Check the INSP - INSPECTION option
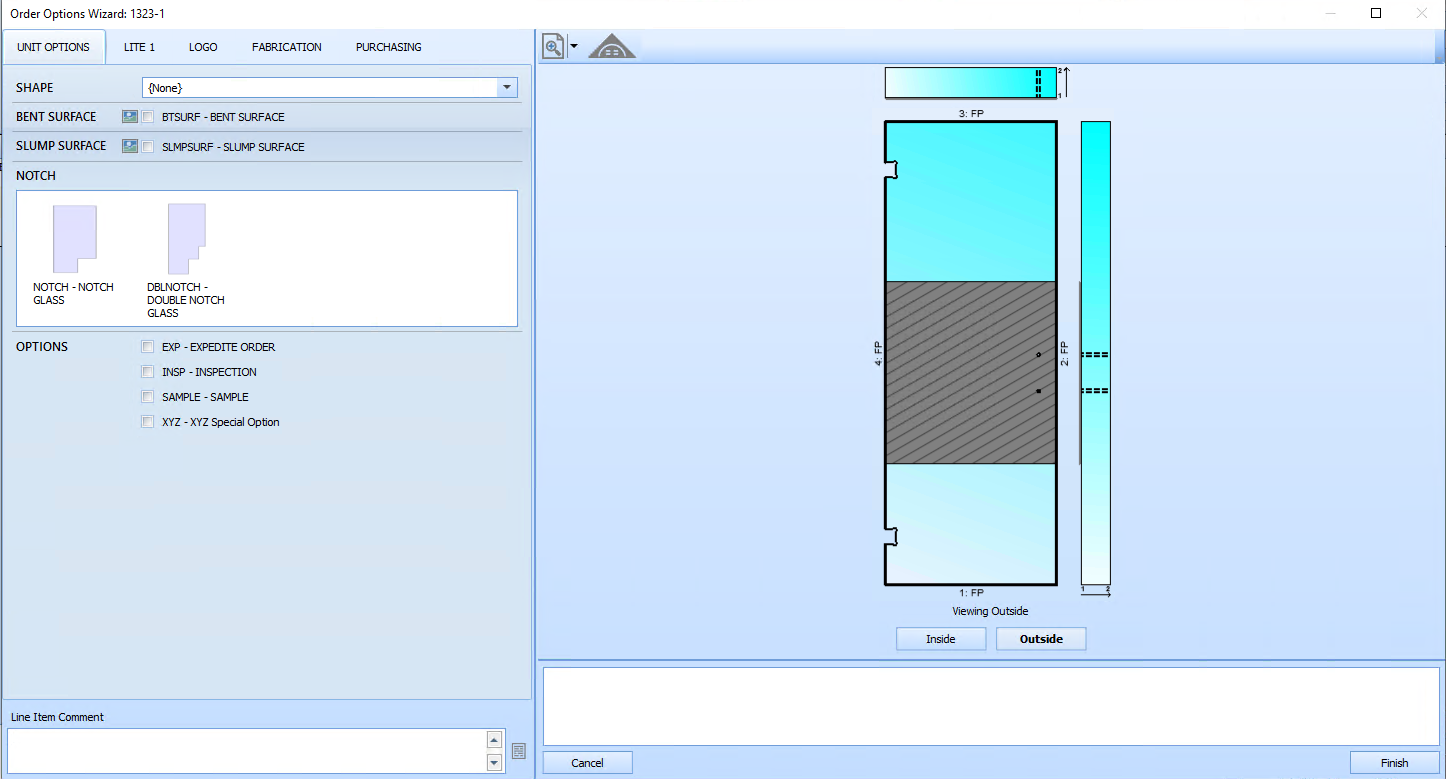The height and width of the screenshot is (779, 1446). [x=148, y=371]
